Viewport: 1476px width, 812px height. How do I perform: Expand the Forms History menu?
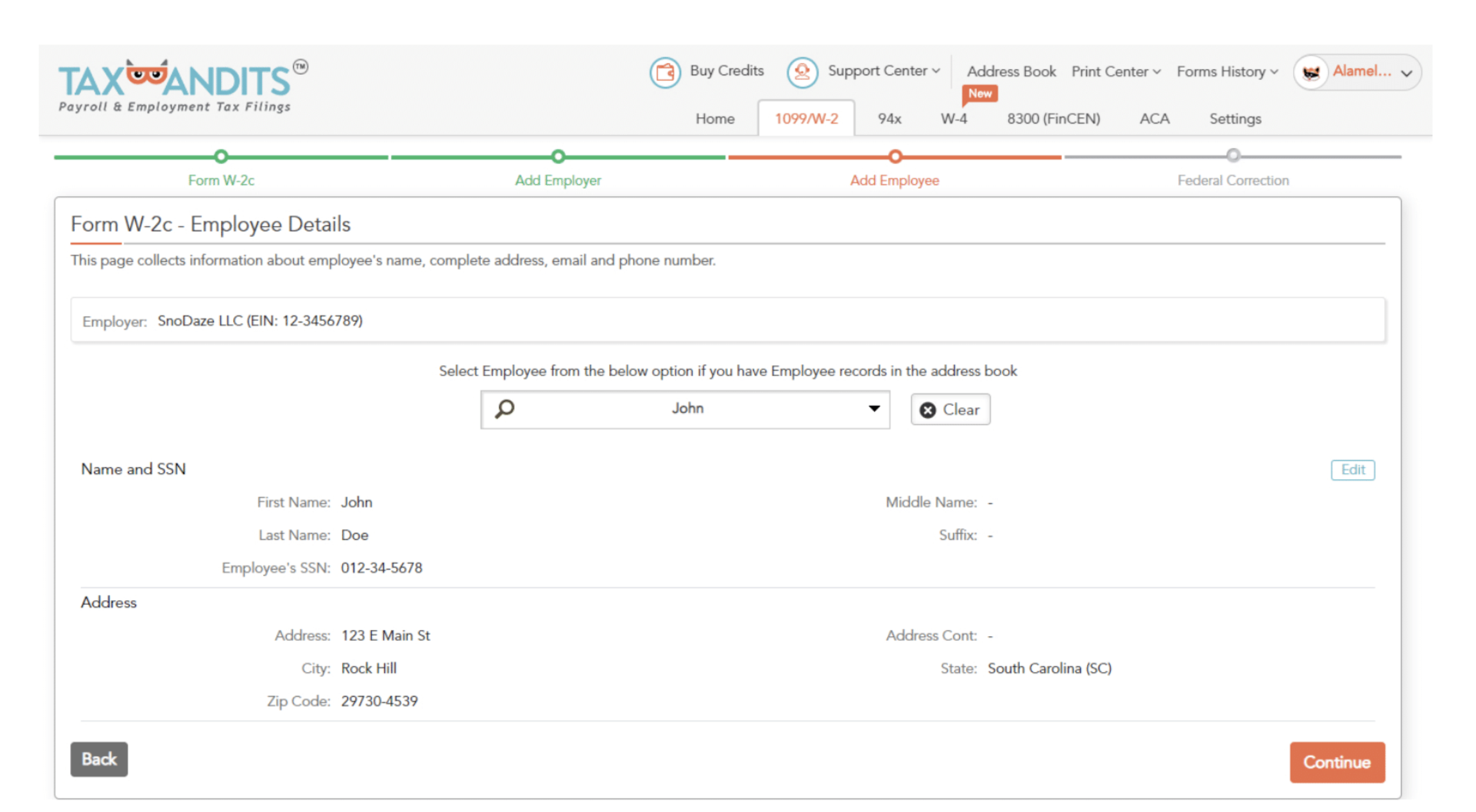pyautogui.click(x=1226, y=72)
